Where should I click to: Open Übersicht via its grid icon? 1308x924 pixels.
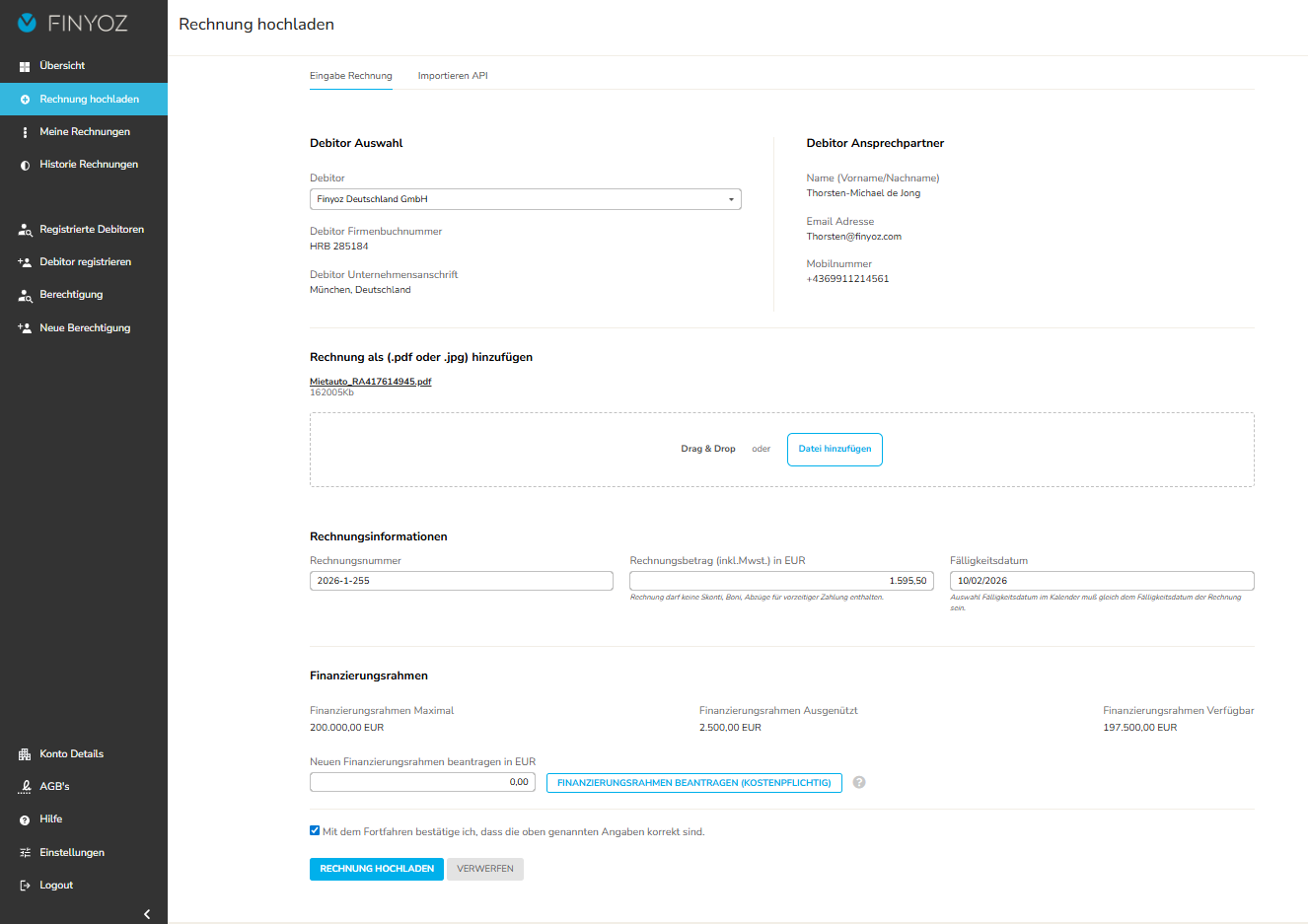point(25,66)
